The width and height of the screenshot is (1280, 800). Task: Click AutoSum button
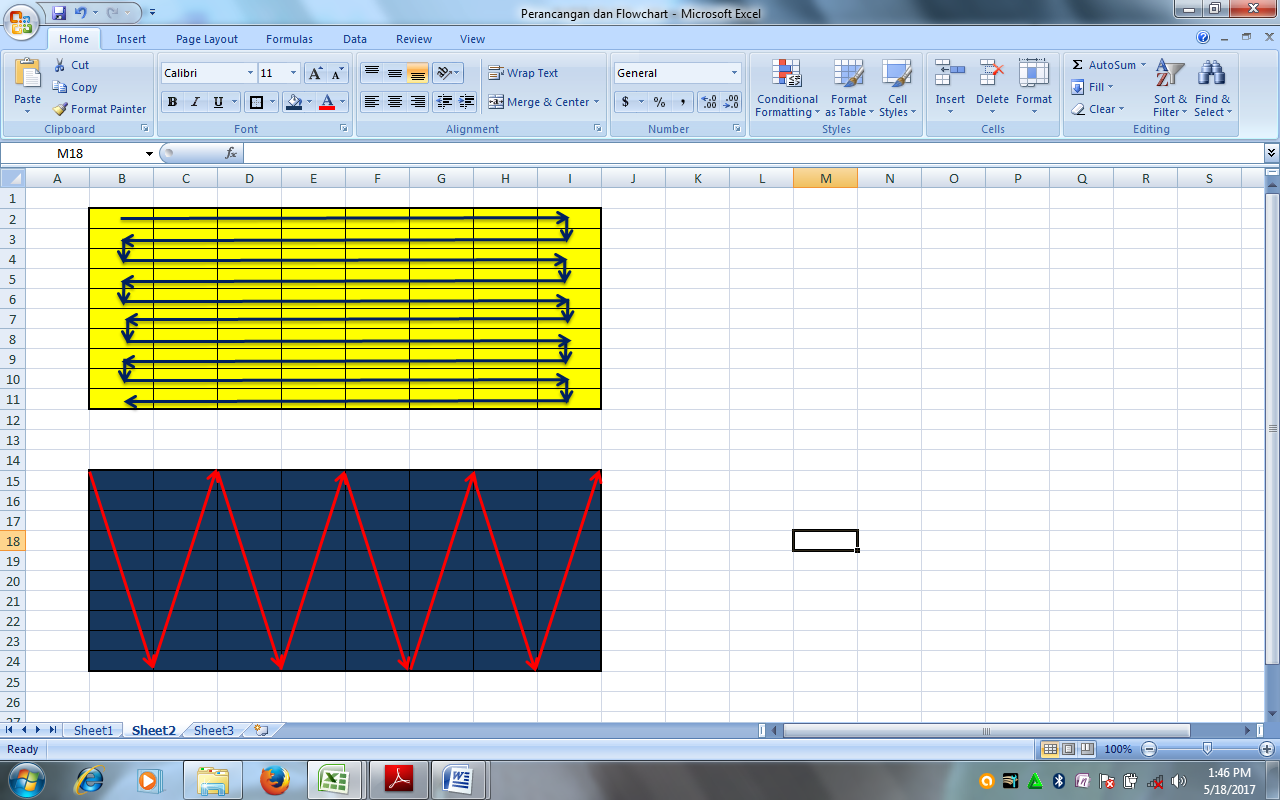click(1108, 65)
